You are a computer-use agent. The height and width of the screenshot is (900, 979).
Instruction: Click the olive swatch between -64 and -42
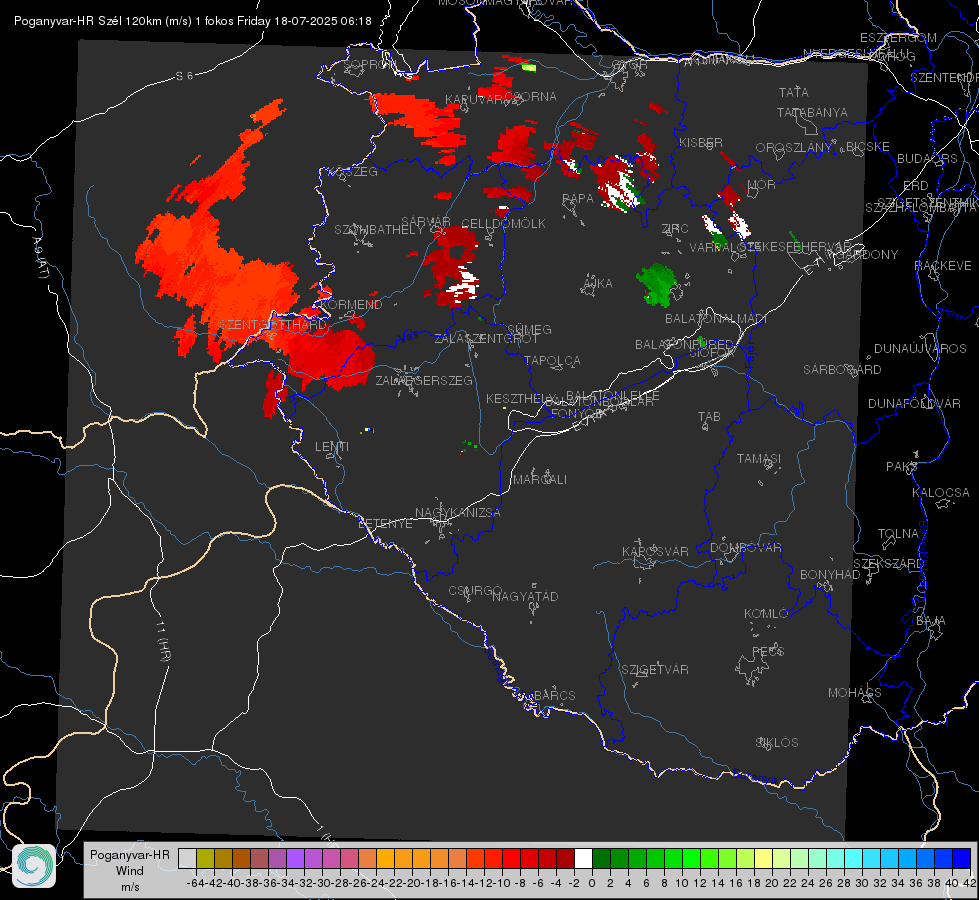click(205, 858)
